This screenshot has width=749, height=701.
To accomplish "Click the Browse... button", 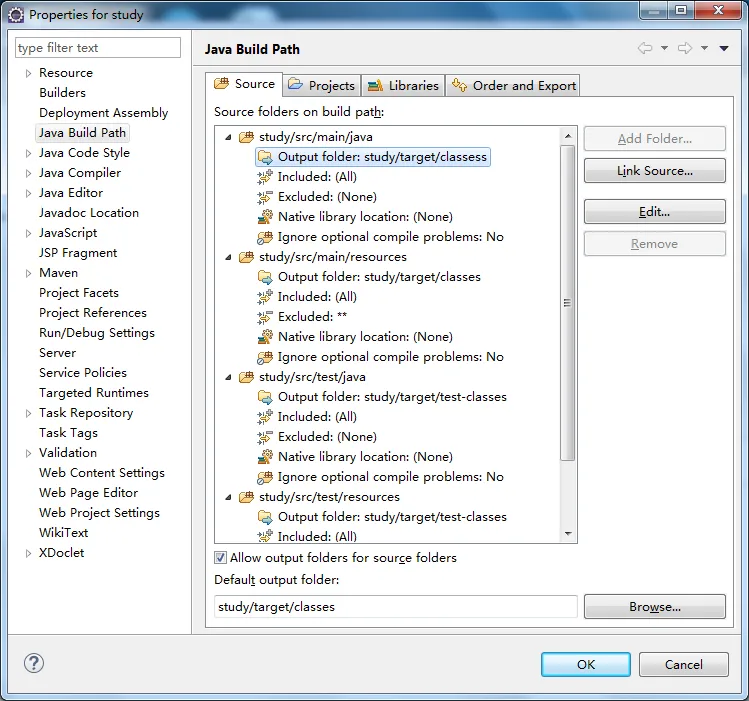I will point(655,606).
